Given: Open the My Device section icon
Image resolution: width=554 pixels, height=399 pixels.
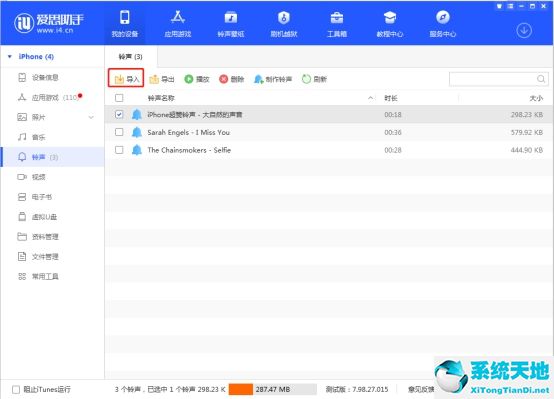Looking at the screenshot, I should [125, 18].
